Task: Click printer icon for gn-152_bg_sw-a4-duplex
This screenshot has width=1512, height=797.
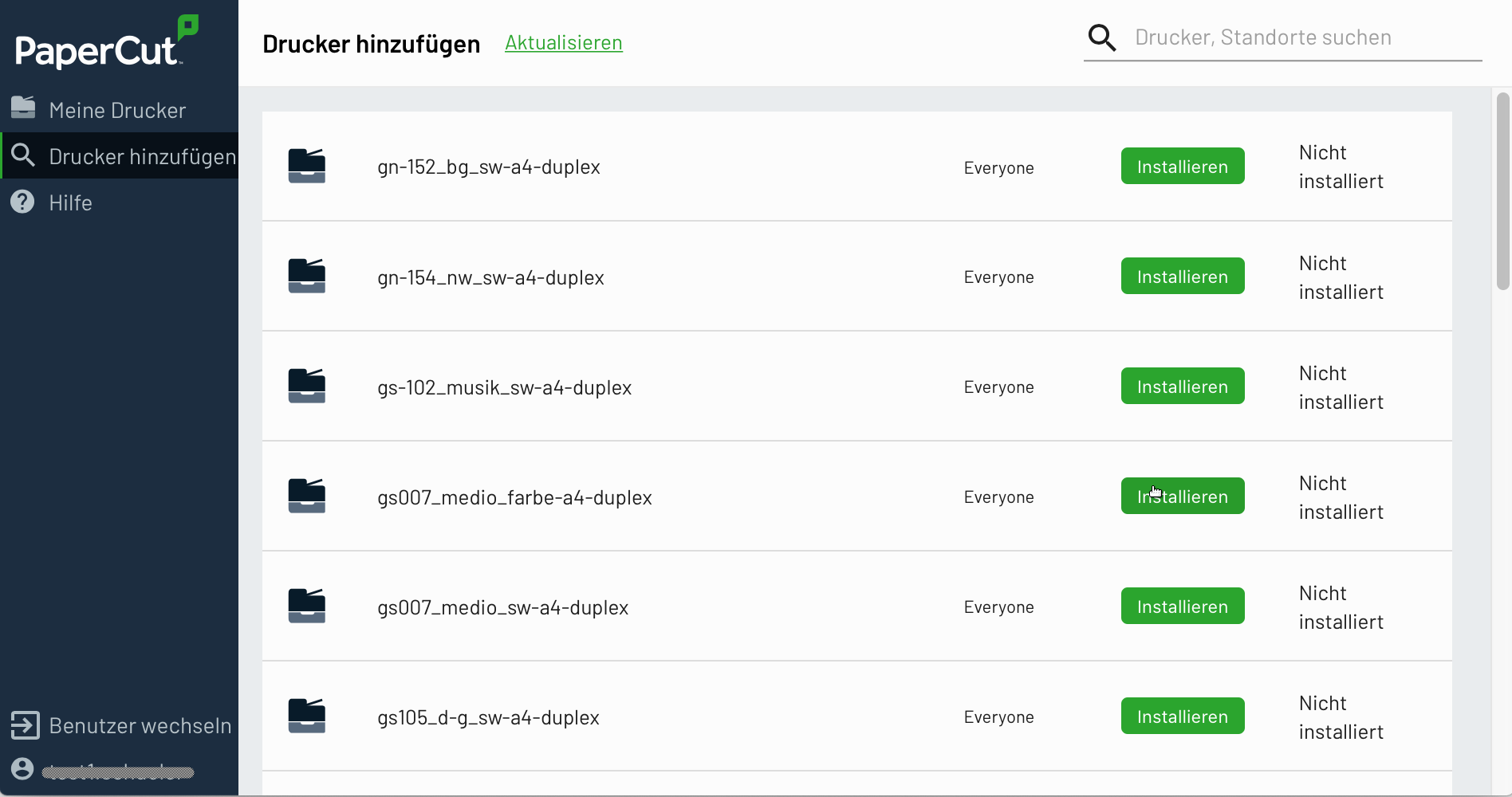Action: (x=306, y=166)
